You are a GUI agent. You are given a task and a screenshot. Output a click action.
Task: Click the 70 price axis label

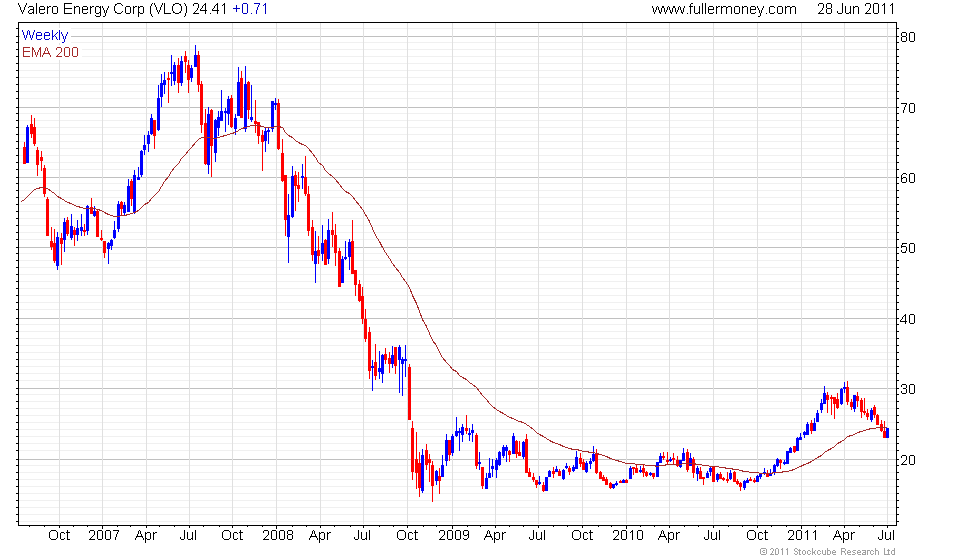[908, 108]
